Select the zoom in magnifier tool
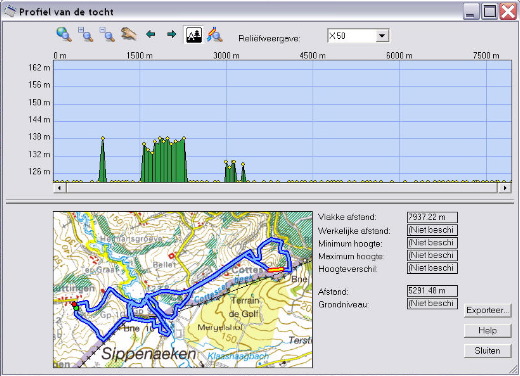 click(86, 34)
